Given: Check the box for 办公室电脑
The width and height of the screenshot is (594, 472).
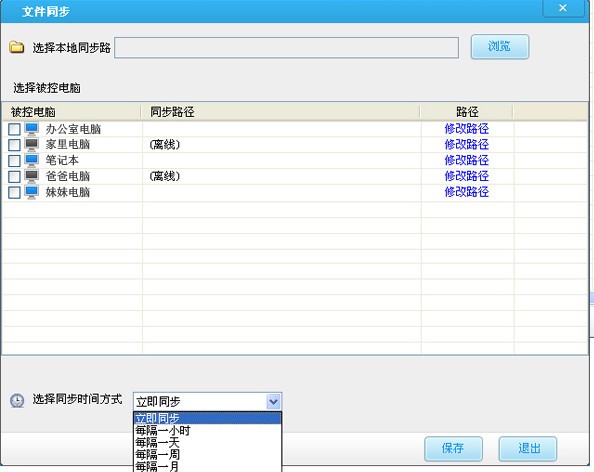Looking at the screenshot, I should (x=14, y=130).
